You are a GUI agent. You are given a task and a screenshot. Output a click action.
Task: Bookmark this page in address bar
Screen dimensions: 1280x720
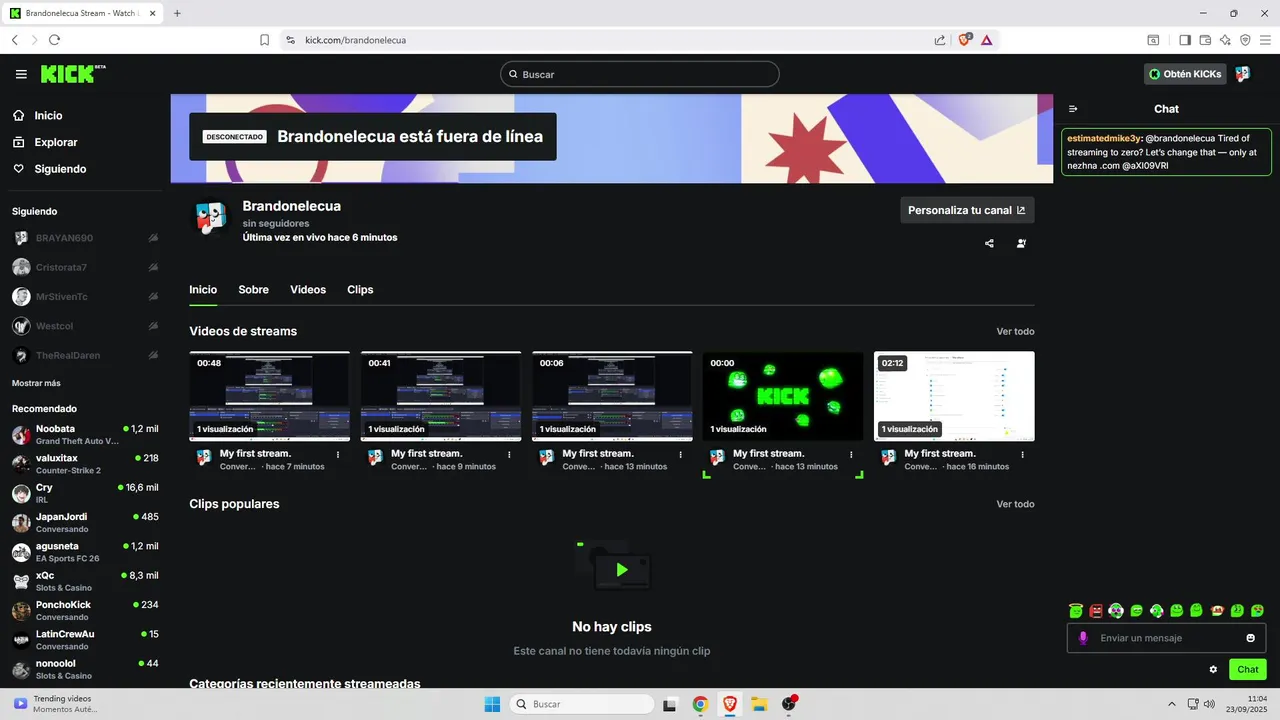coord(264,40)
